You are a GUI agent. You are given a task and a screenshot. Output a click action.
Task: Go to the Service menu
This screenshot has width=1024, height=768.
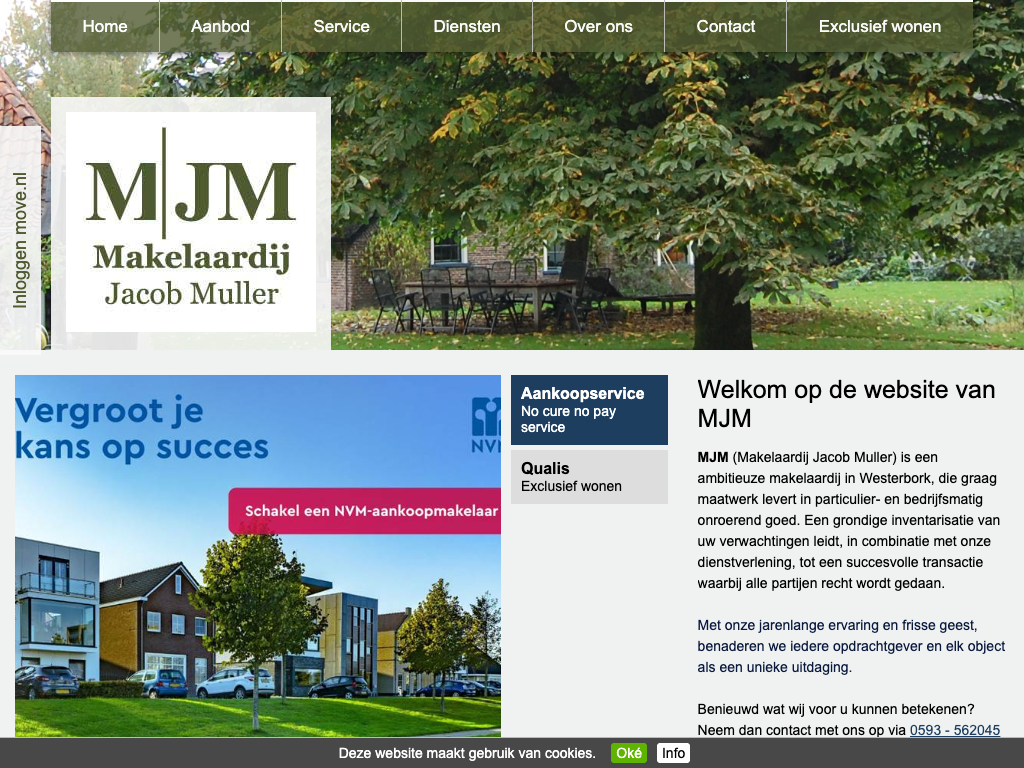pyautogui.click(x=341, y=27)
